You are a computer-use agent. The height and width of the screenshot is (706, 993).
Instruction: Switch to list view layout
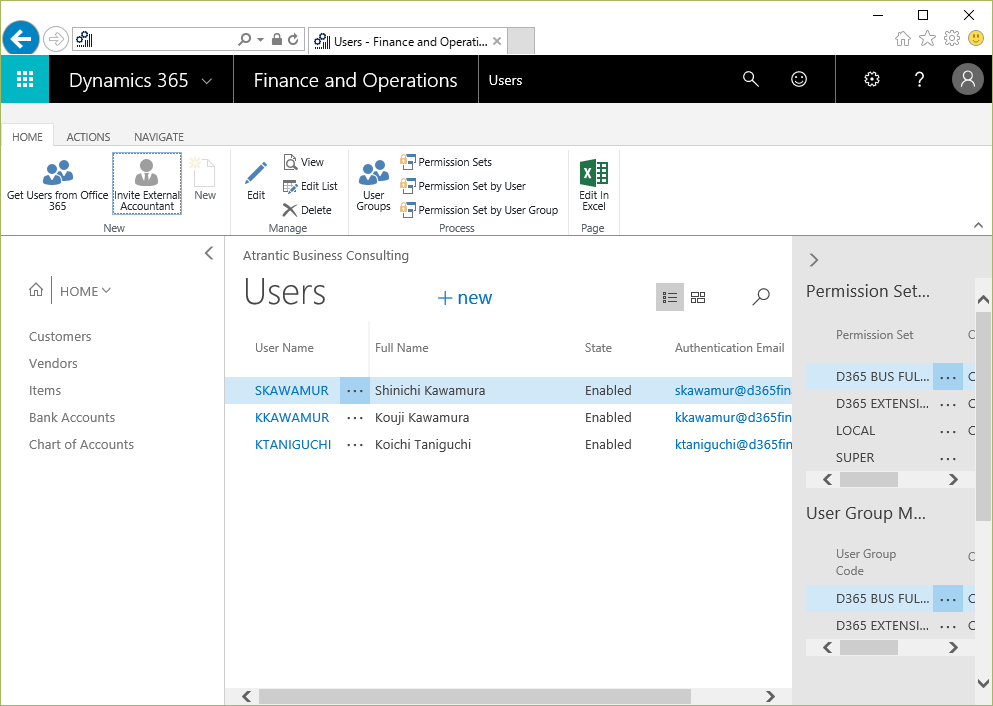click(x=669, y=297)
